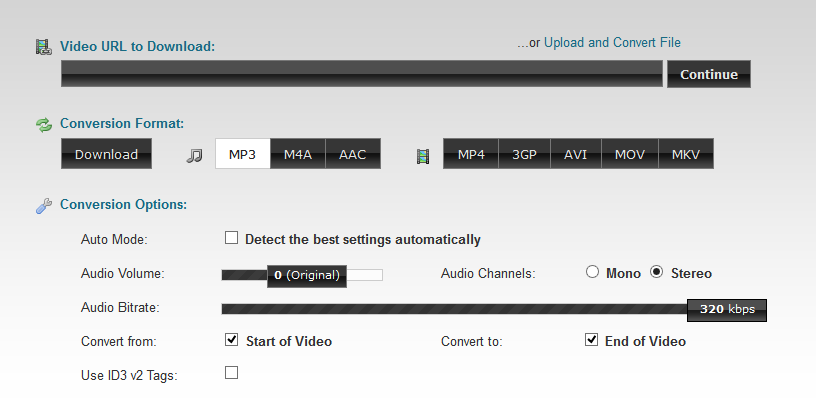Viewport: 816px width, 404px height.
Task: Click the Continue button
Action: click(709, 74)
